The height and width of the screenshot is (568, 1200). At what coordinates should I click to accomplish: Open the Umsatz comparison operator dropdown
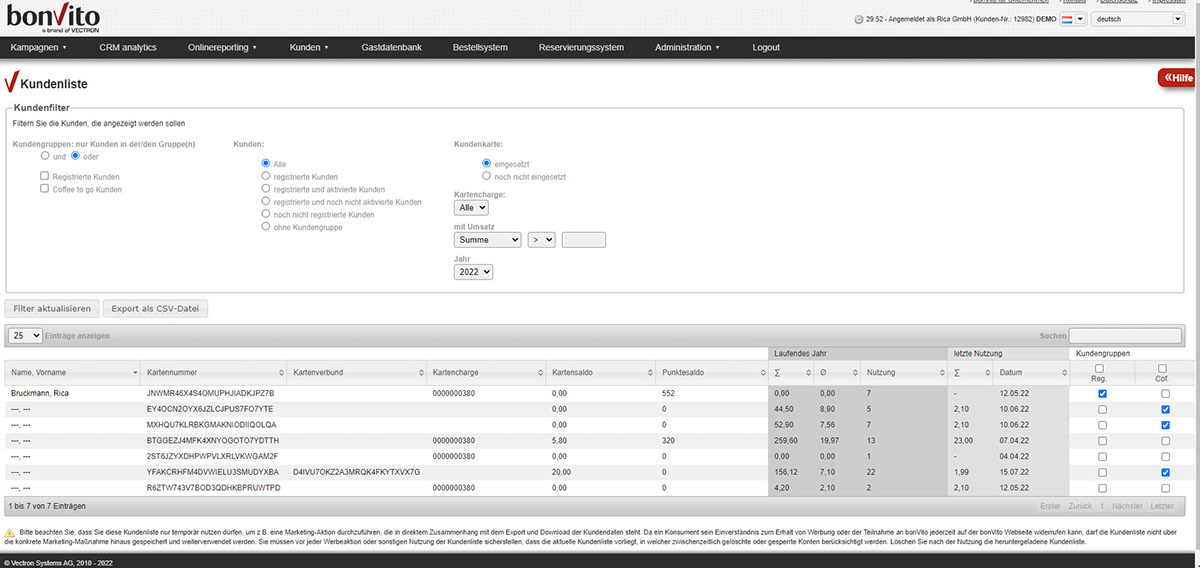coord(542,240)
